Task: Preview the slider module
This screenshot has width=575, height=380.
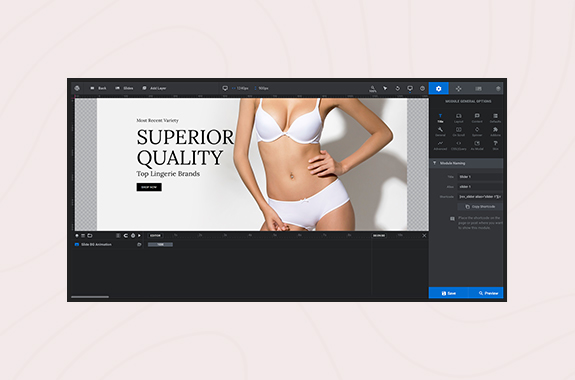Action: pos(486,293)
